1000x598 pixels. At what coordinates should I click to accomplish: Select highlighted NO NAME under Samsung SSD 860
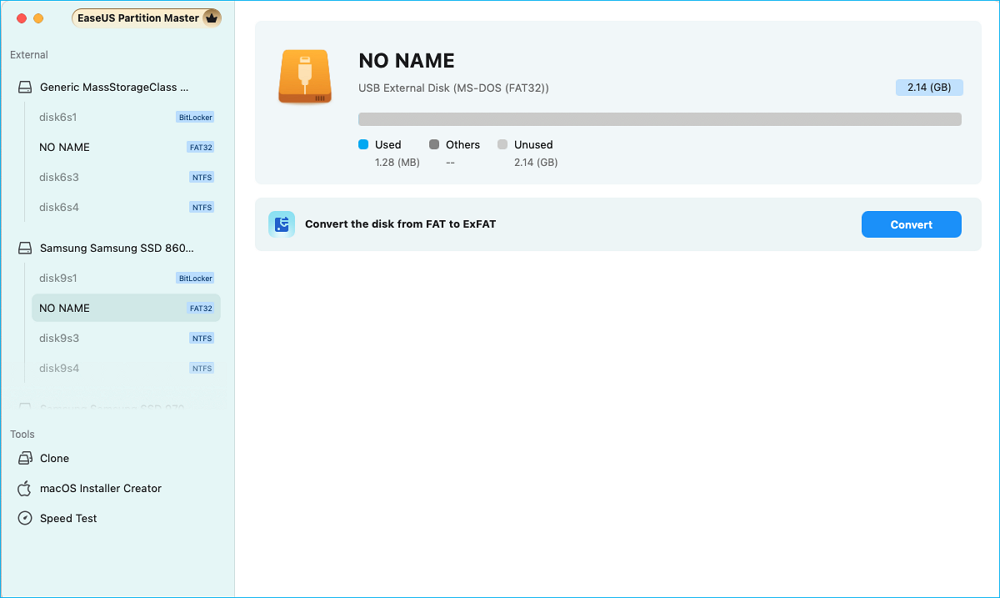[x=126, y=308]
